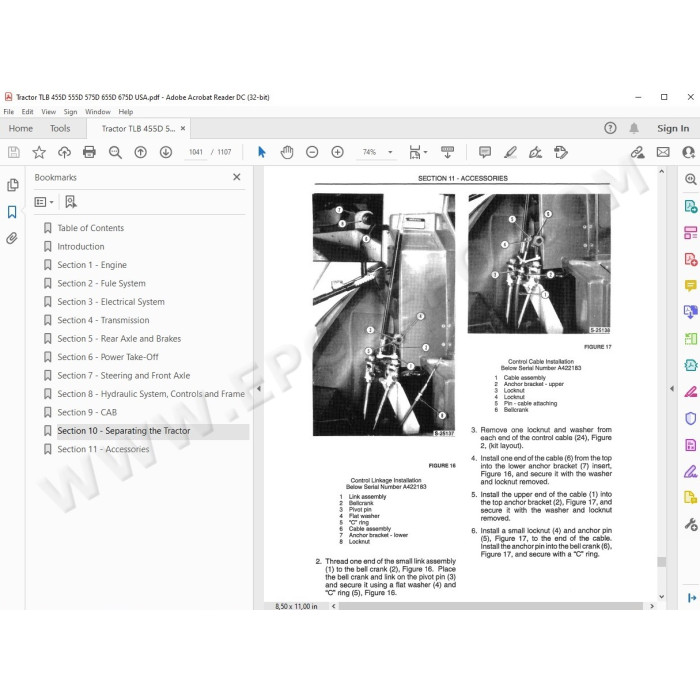Open bookmark Section 3 - Electrical System

pos(111,302)
